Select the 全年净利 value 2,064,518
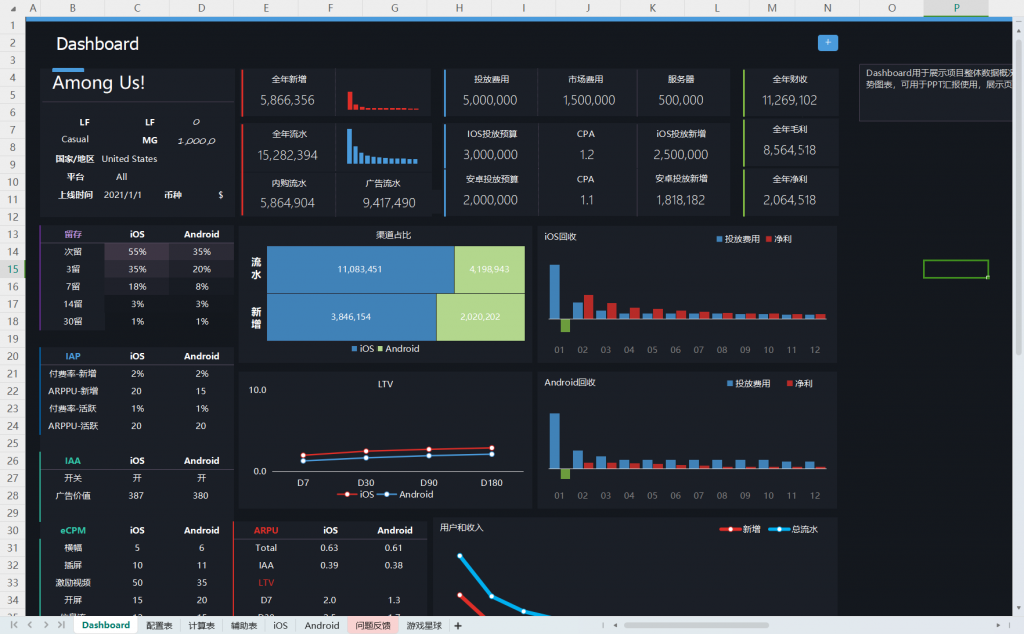 click(789, 200)
